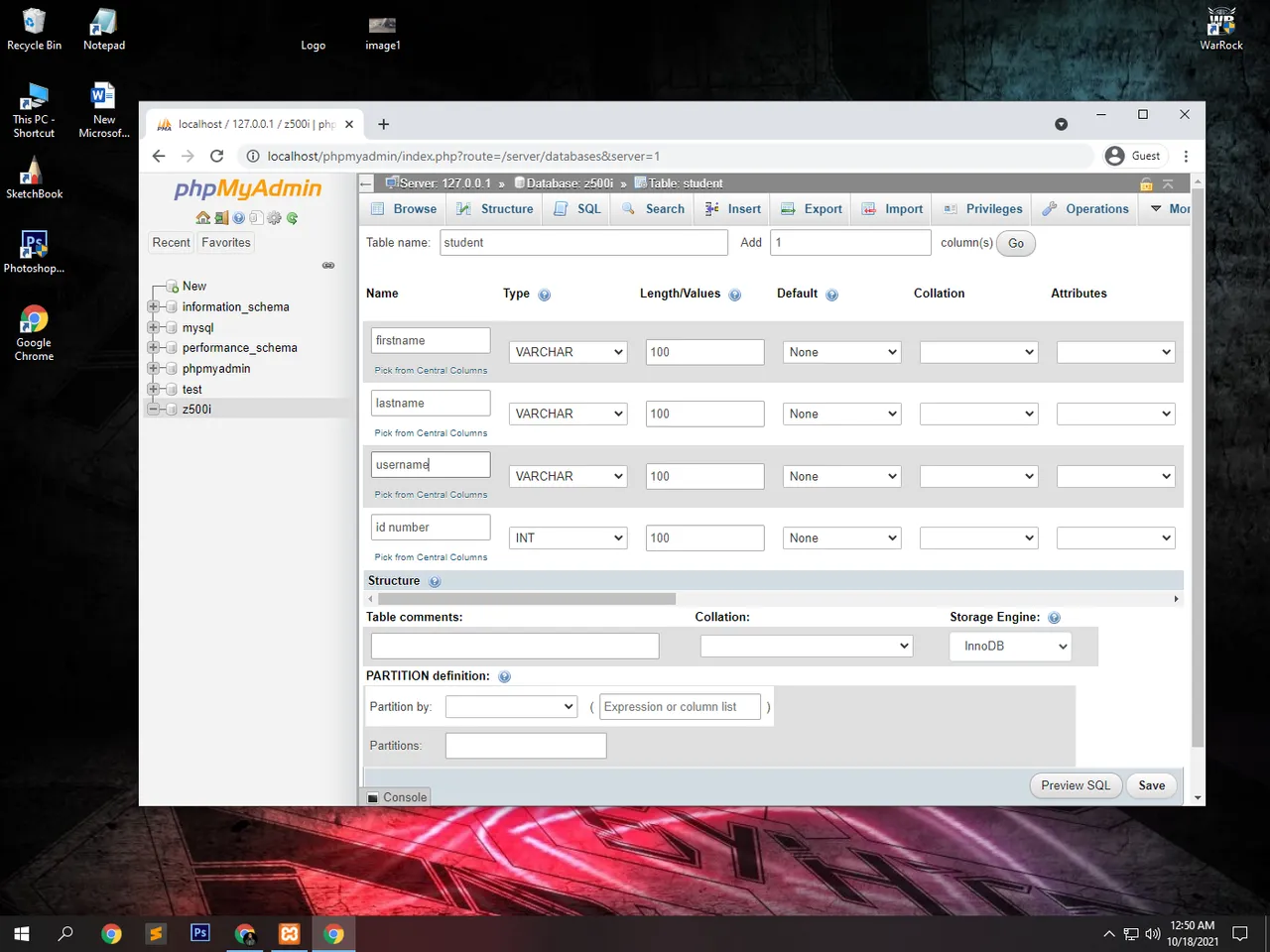Reload the page in Chrome
The image size is (1270, 952).
[x=217, y=156]
